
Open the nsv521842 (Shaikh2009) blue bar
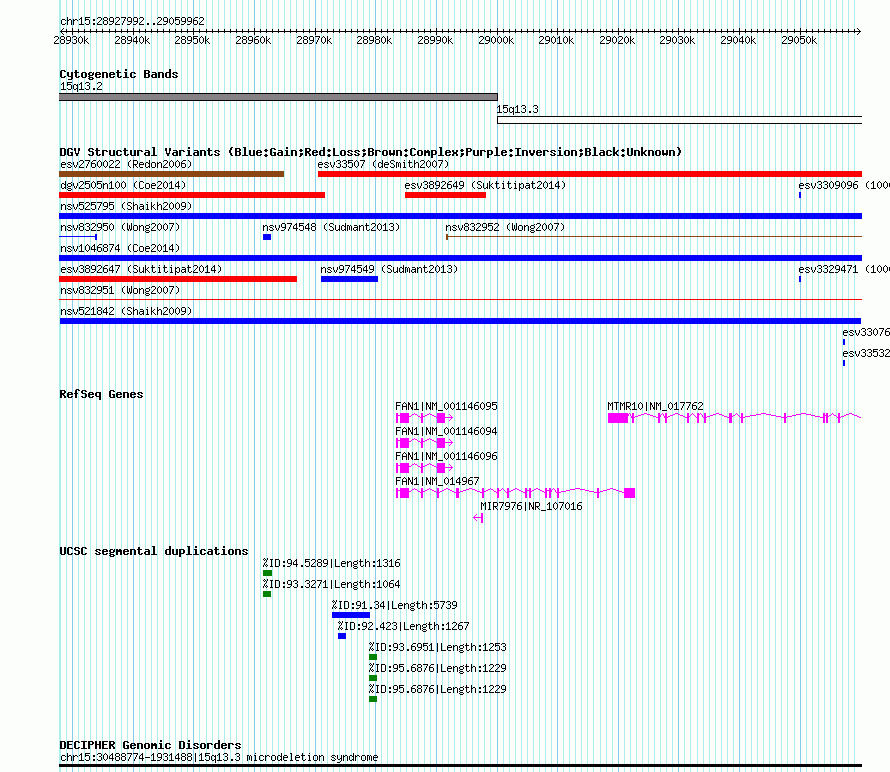click(460, 321)
